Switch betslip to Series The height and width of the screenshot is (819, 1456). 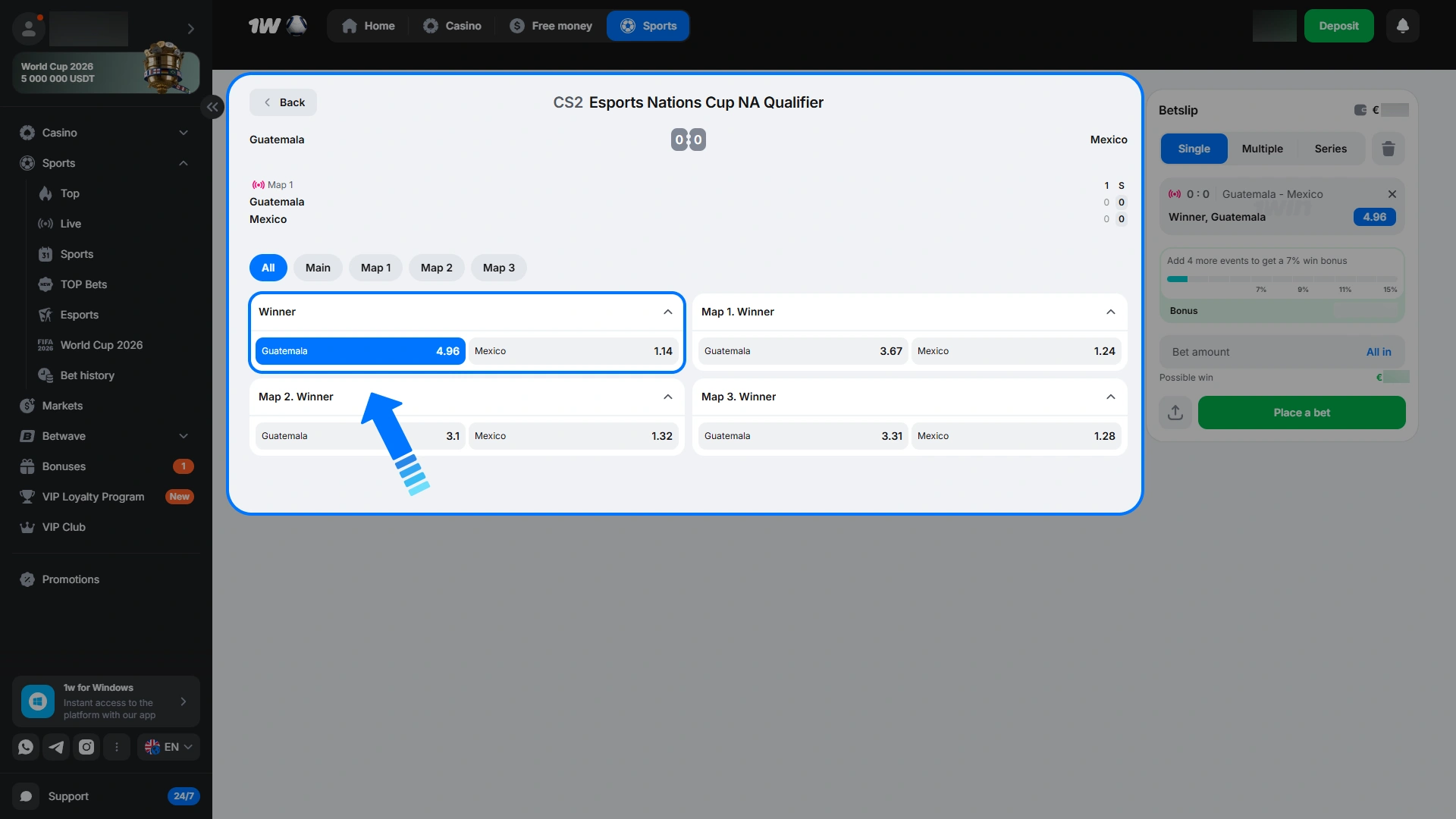[x=1331, y=149]
